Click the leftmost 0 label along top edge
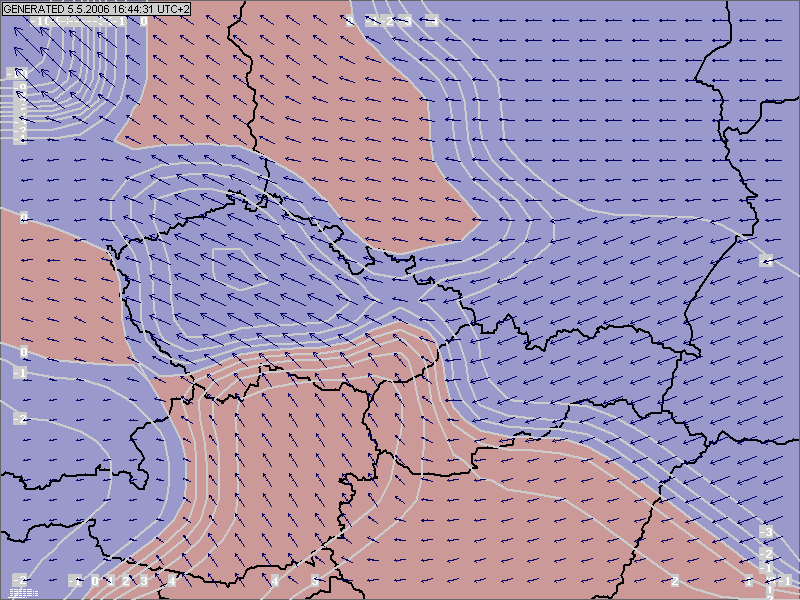The image size is (800, 600). tap(144, 20)
